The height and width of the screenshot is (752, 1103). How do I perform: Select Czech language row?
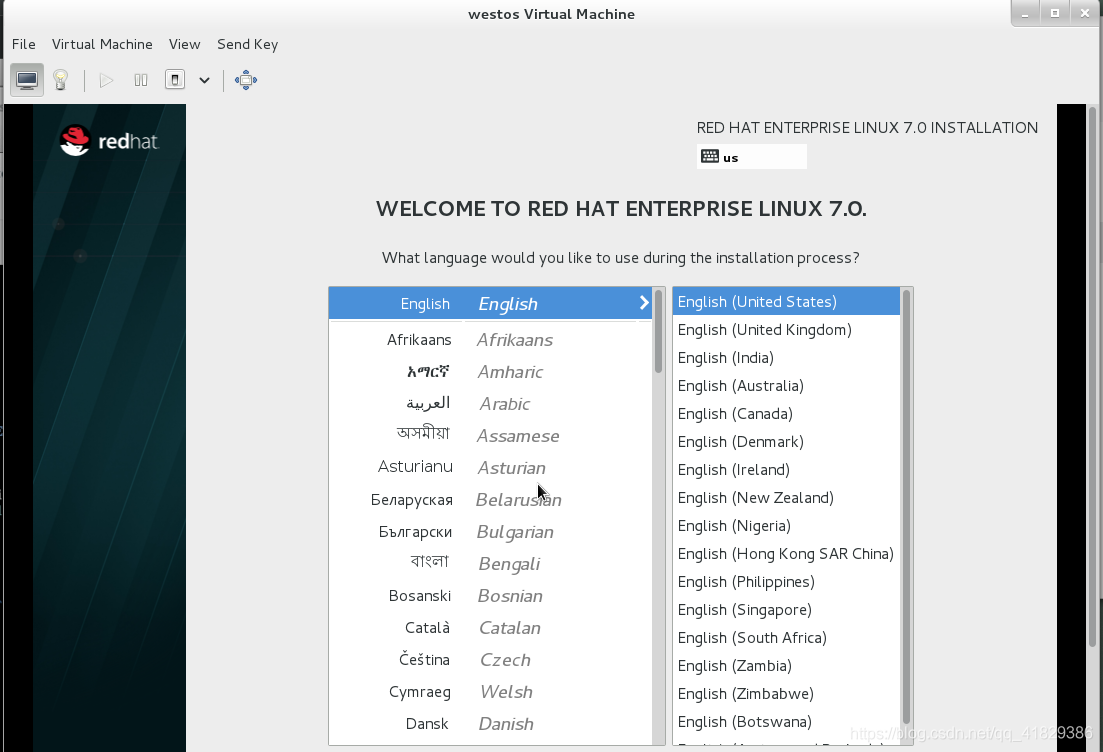click(490, 660)
